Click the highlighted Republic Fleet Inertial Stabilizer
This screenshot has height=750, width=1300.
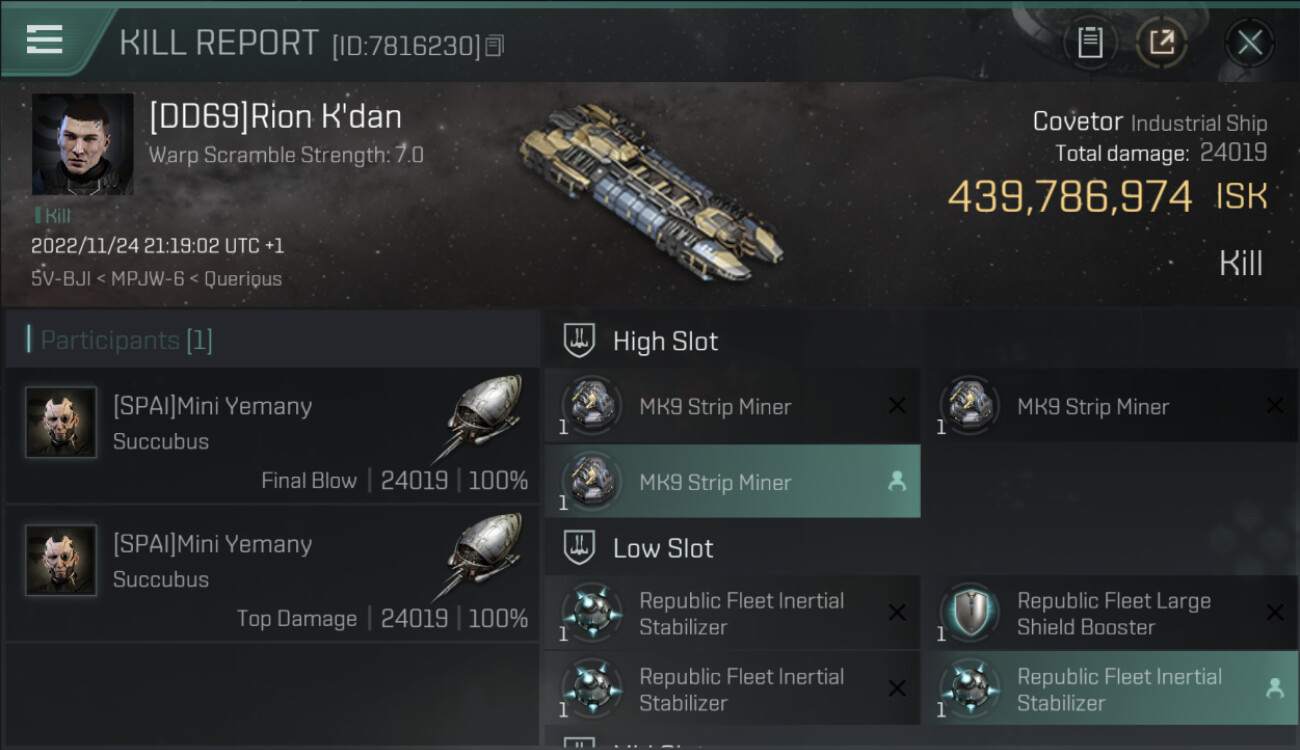[x=1109, y=689]
